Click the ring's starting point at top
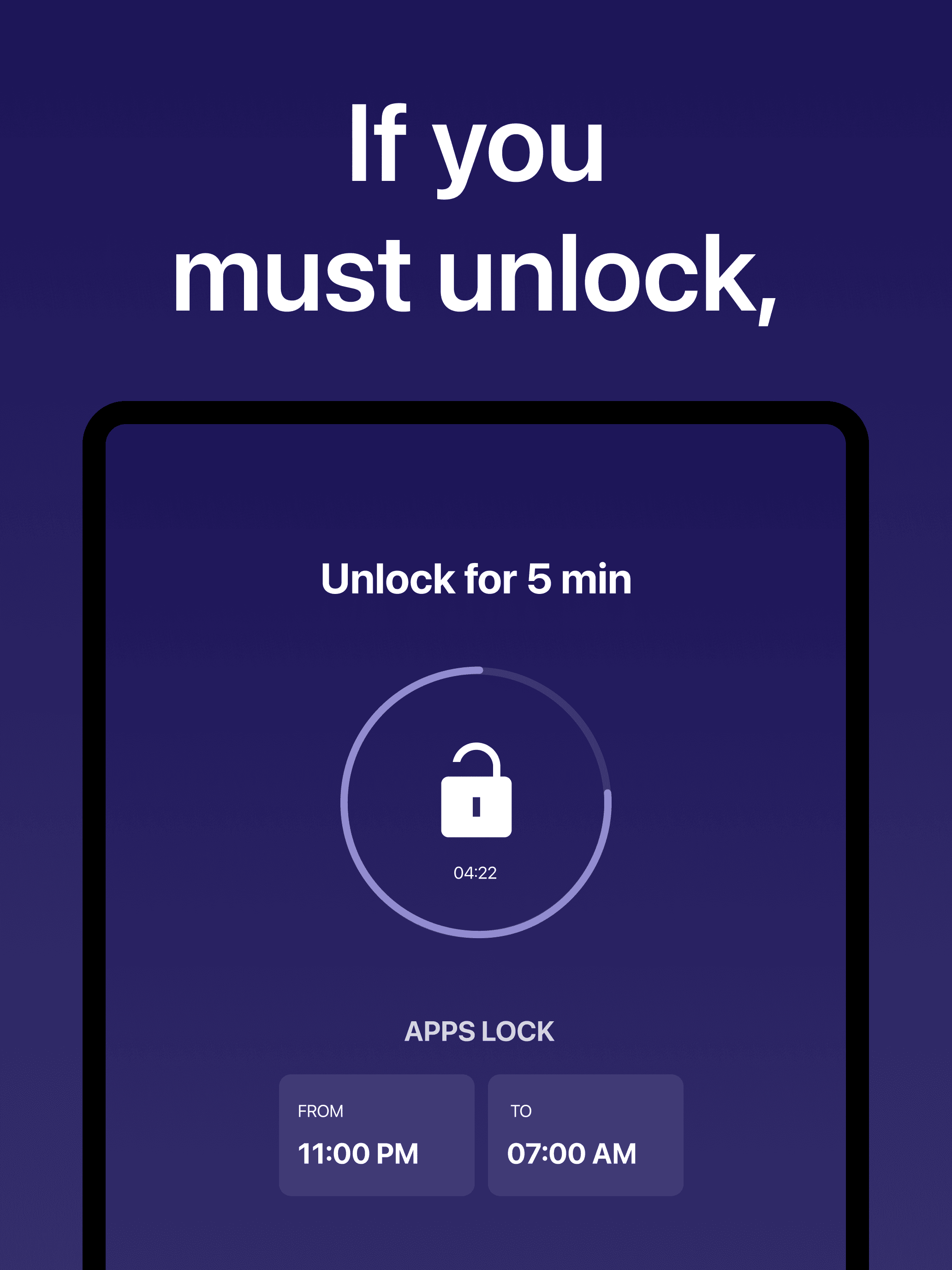952x1270 pixels. [x=480, y=670]
